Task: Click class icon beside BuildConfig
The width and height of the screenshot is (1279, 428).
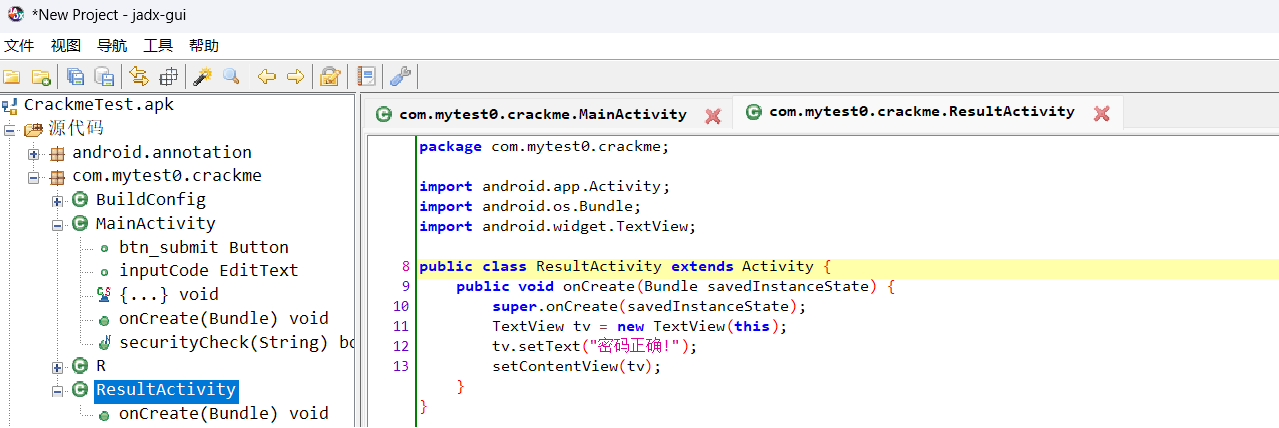Action: coord(81,200)
